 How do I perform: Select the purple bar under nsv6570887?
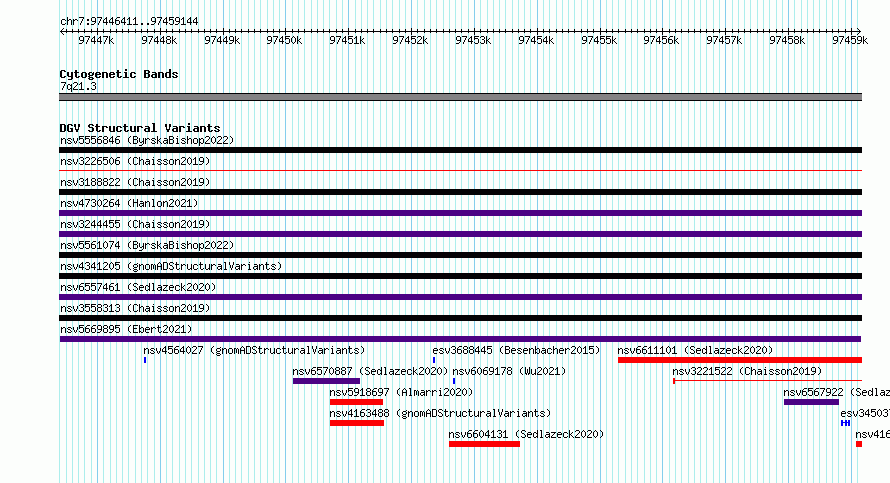pos(326,381)
